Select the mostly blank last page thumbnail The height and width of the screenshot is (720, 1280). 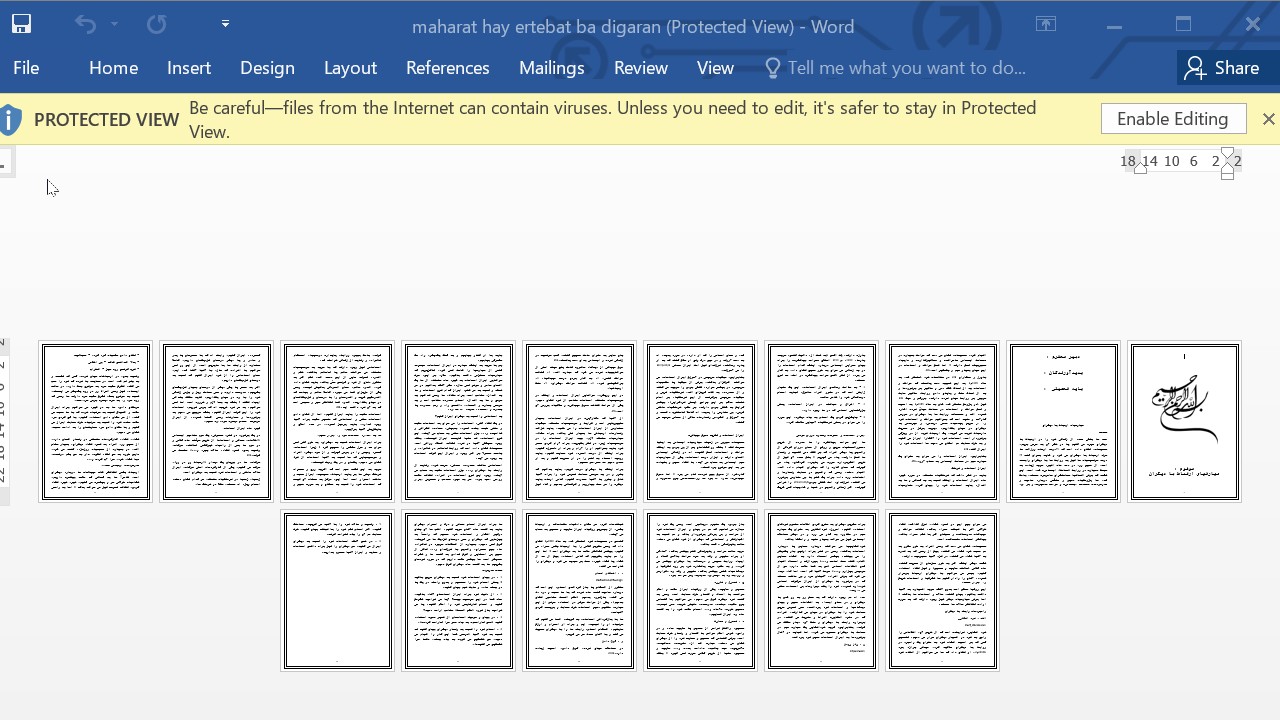pyautogui.click(x=337, y=590)
